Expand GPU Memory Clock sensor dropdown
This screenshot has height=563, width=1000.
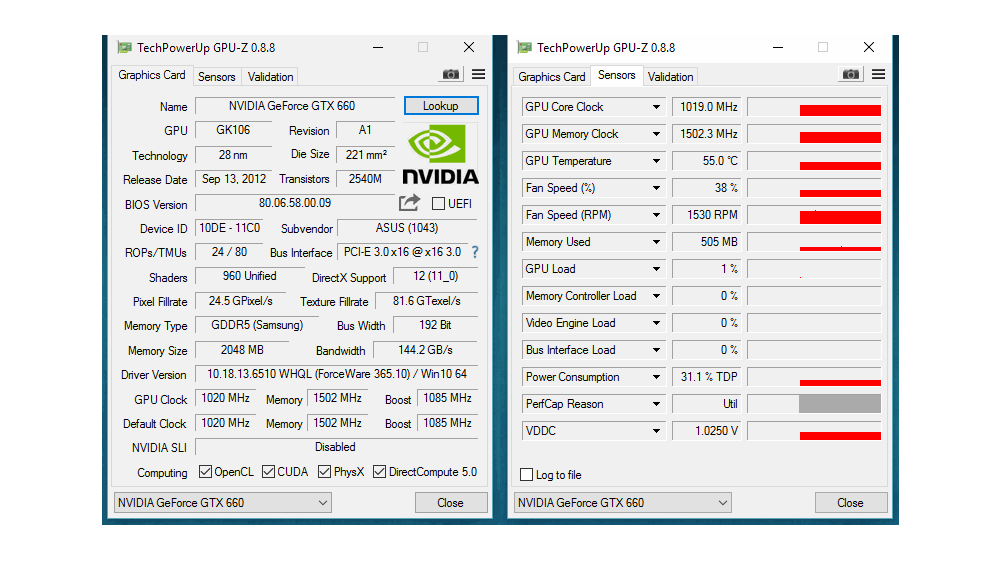point(656,134)
